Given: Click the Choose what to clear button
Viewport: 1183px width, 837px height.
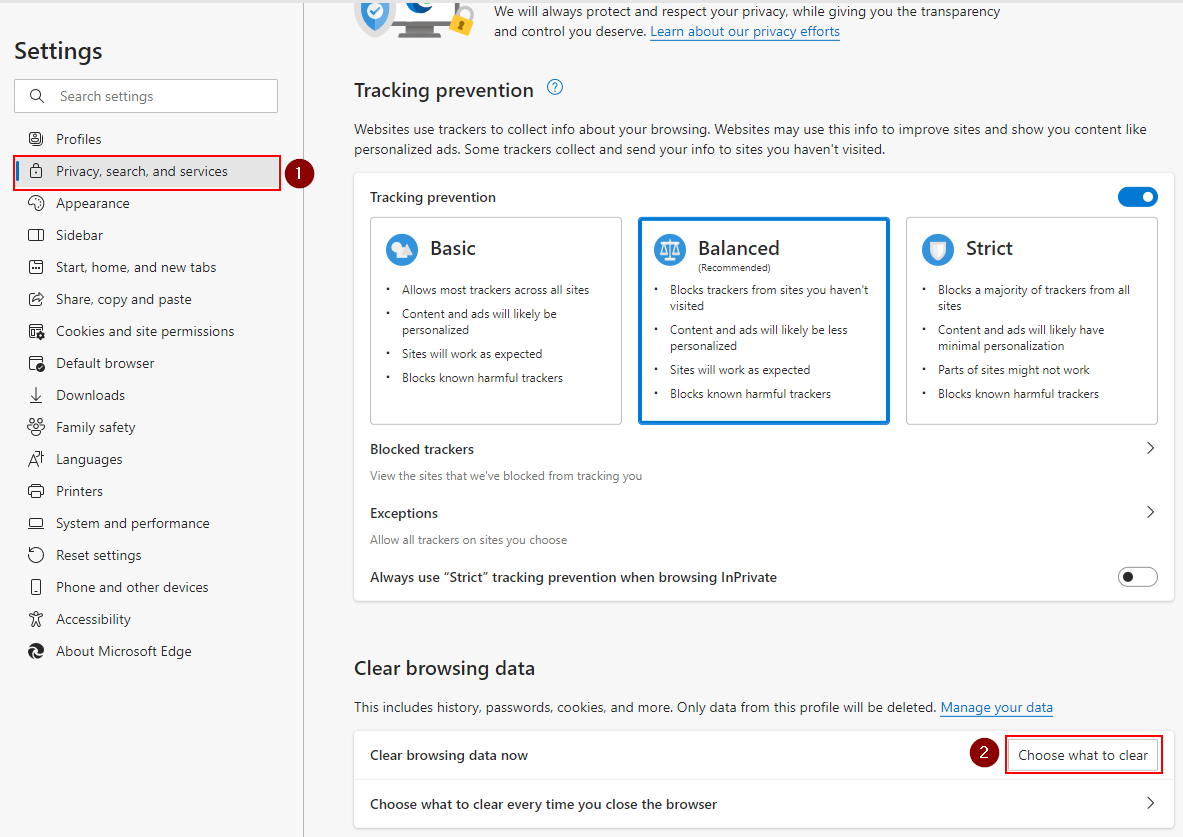Looking at the screenshot, I should pos(1083,754).
